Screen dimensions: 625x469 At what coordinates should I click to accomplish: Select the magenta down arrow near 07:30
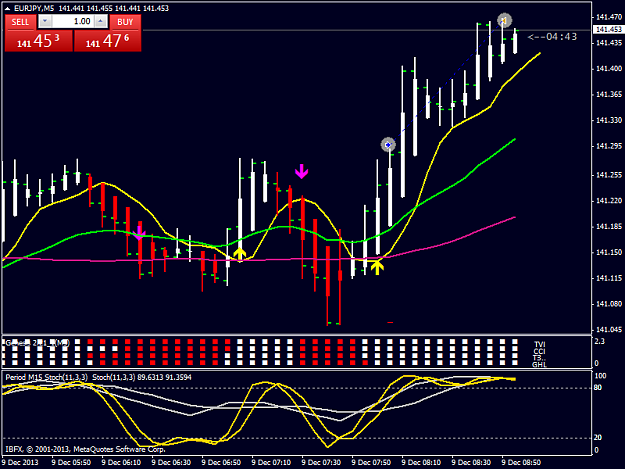point(301,171)
